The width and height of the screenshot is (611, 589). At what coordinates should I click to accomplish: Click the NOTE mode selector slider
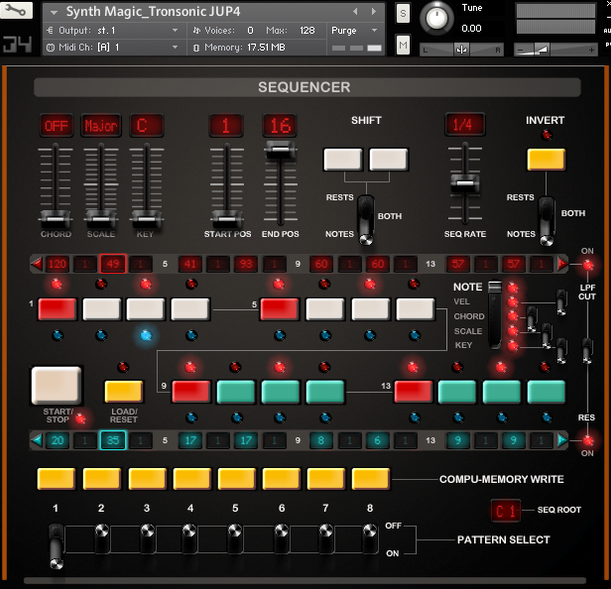(x=495, y=314)
